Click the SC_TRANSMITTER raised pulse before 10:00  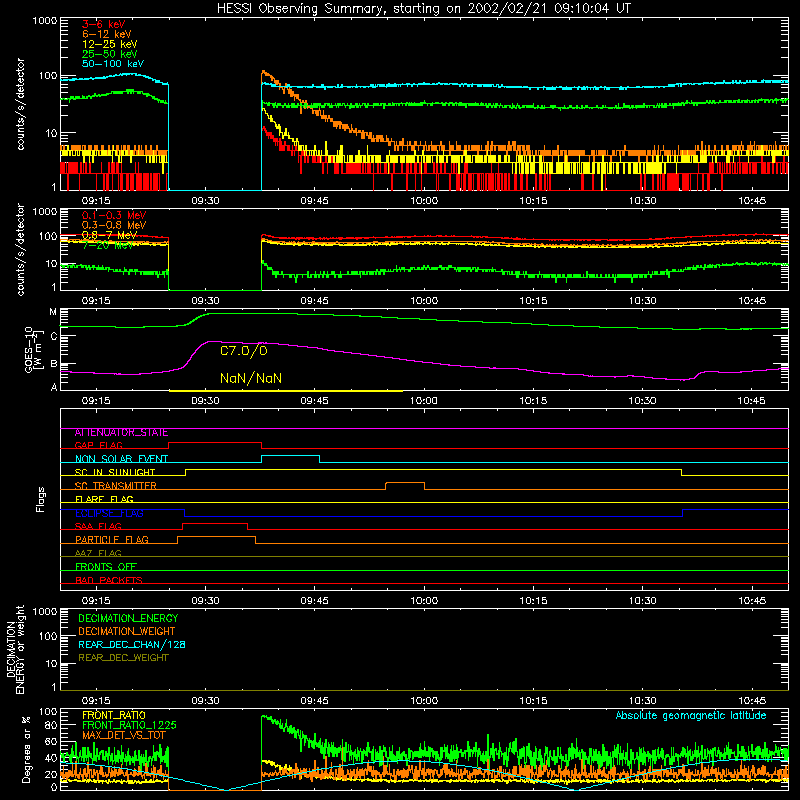click(x=405, y=483)
